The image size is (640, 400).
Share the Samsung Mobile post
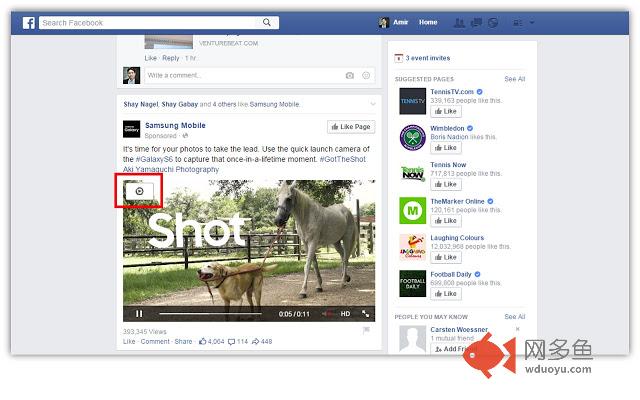(x=183, y=342)
